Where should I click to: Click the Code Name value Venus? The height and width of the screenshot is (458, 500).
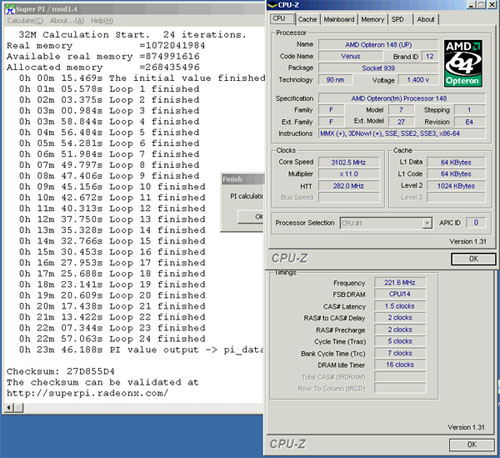click(350, 56)
